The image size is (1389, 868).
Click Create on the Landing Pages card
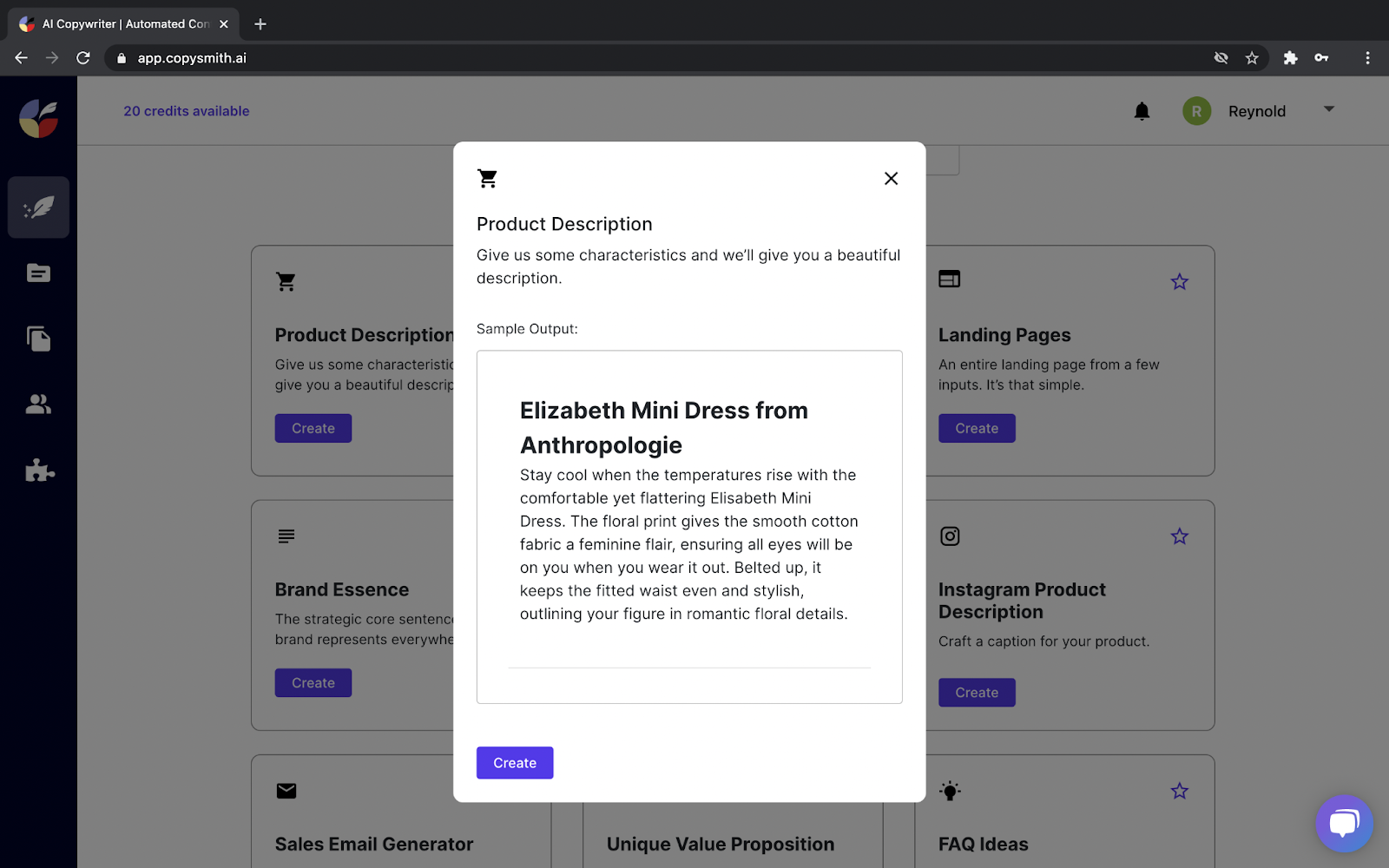(977, 429)
